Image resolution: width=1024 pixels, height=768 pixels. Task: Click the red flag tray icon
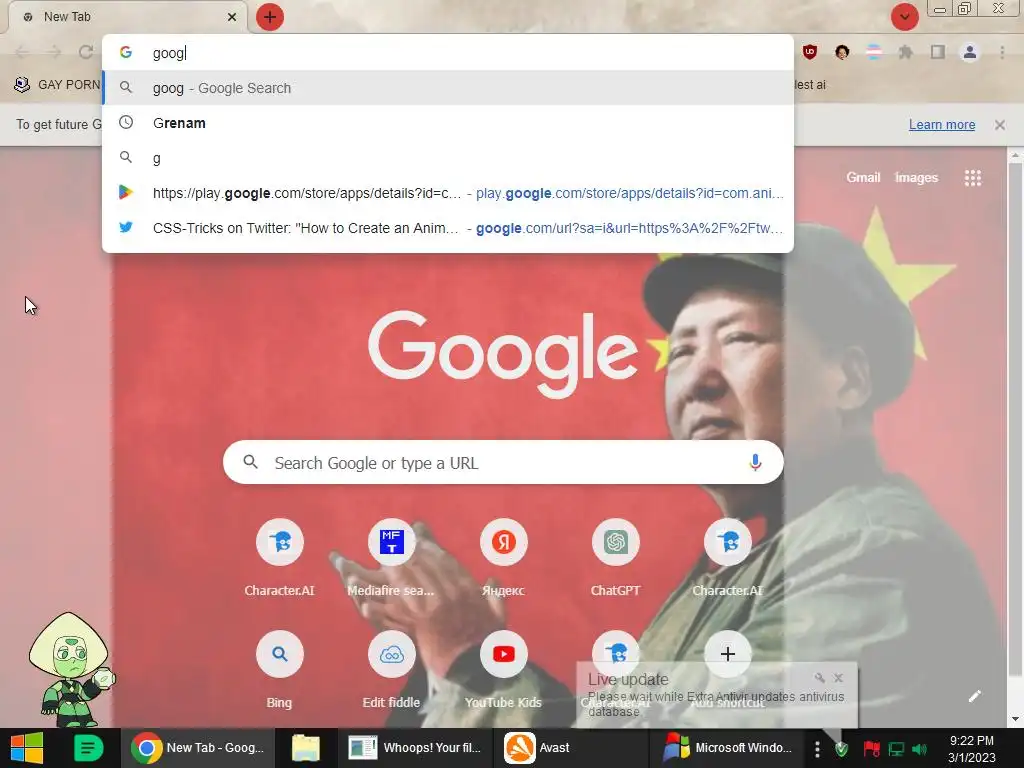click(871, 748)
